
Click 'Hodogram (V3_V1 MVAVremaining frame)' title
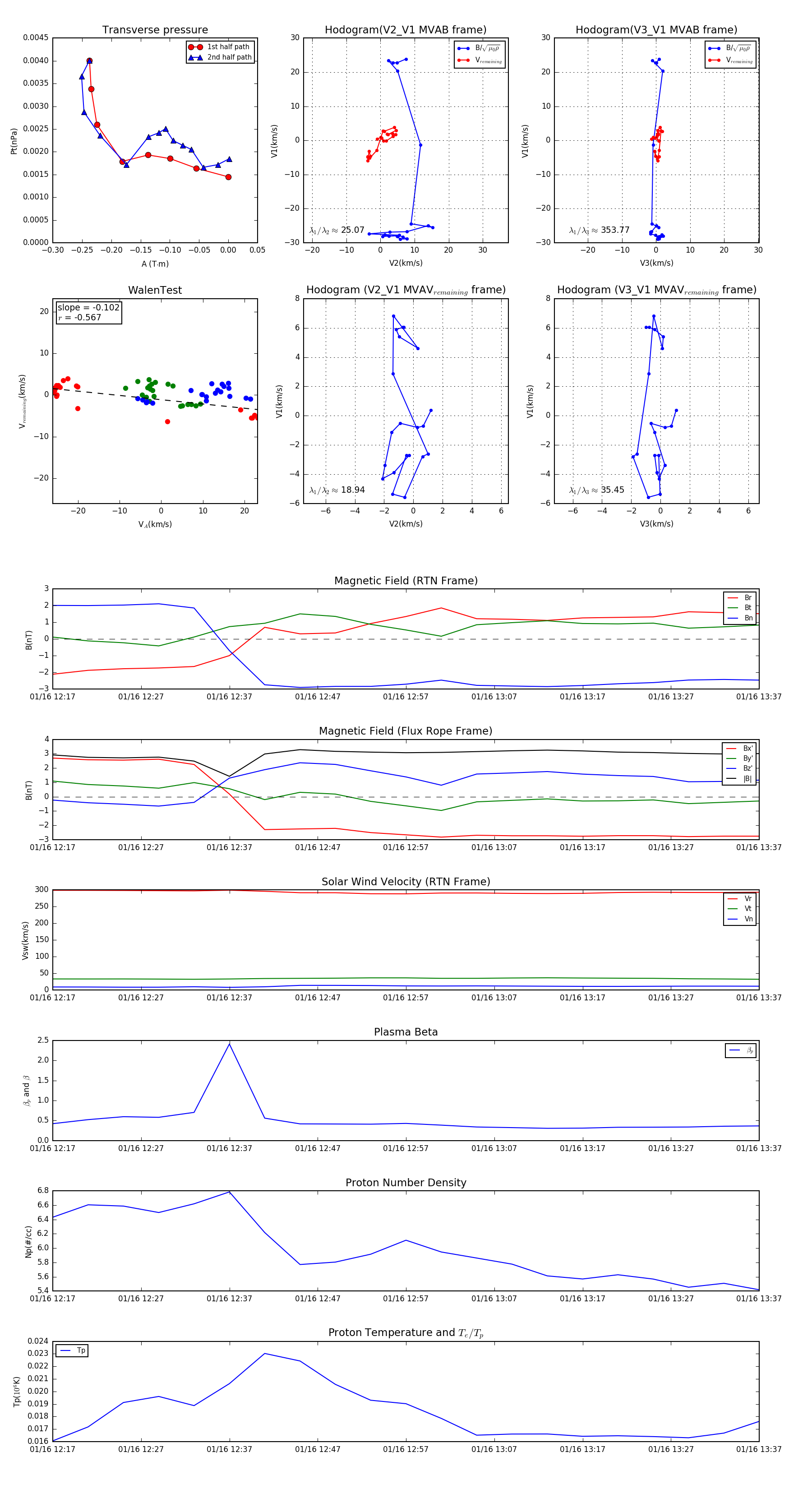656,290
